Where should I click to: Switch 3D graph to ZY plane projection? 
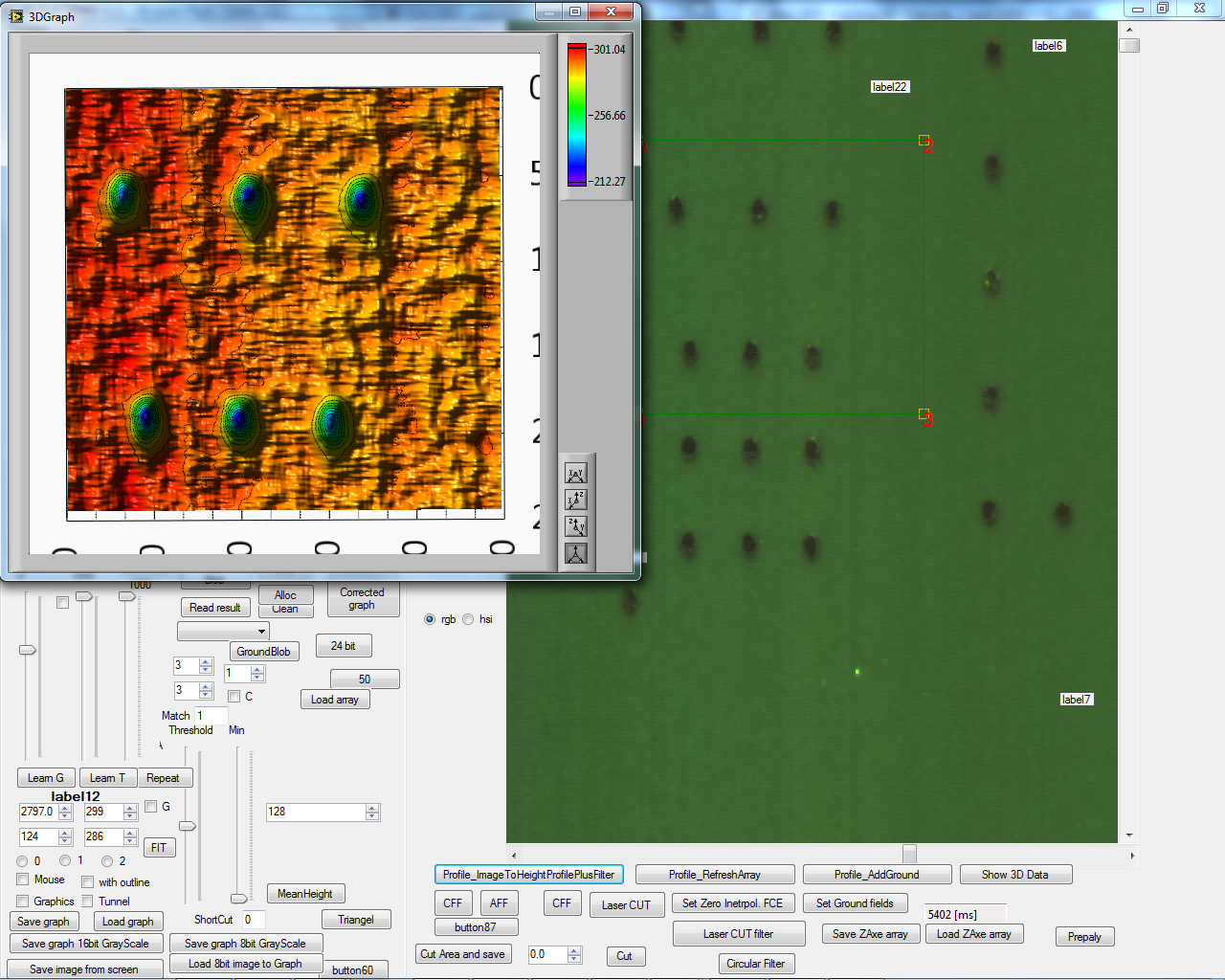[x=576, y=526]
